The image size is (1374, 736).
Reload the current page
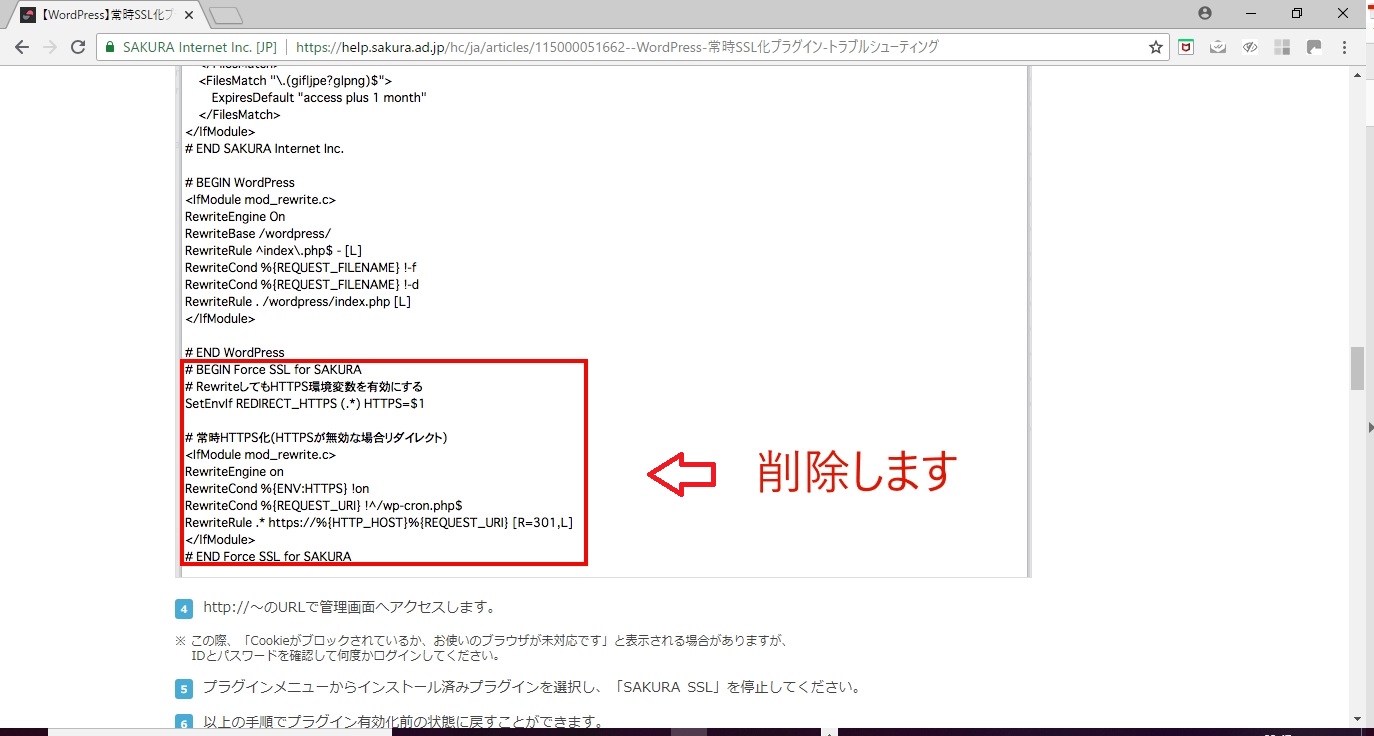(78, 47)
